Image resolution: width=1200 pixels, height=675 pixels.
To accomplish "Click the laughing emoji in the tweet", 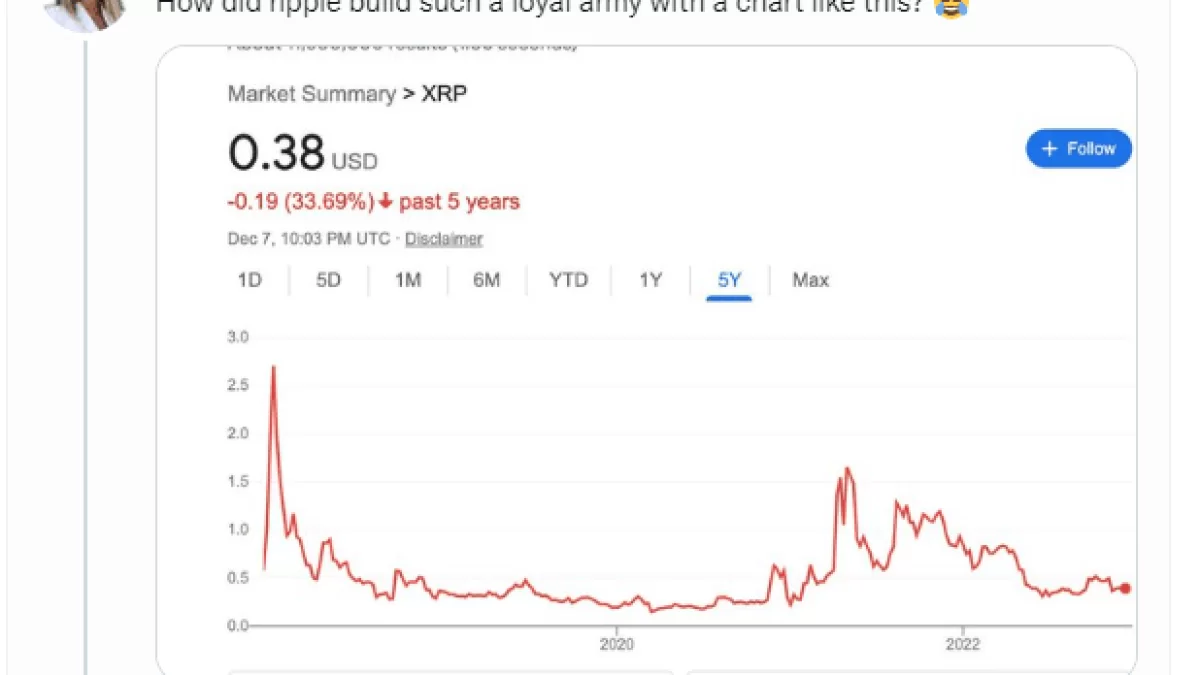I will (950, 9).
